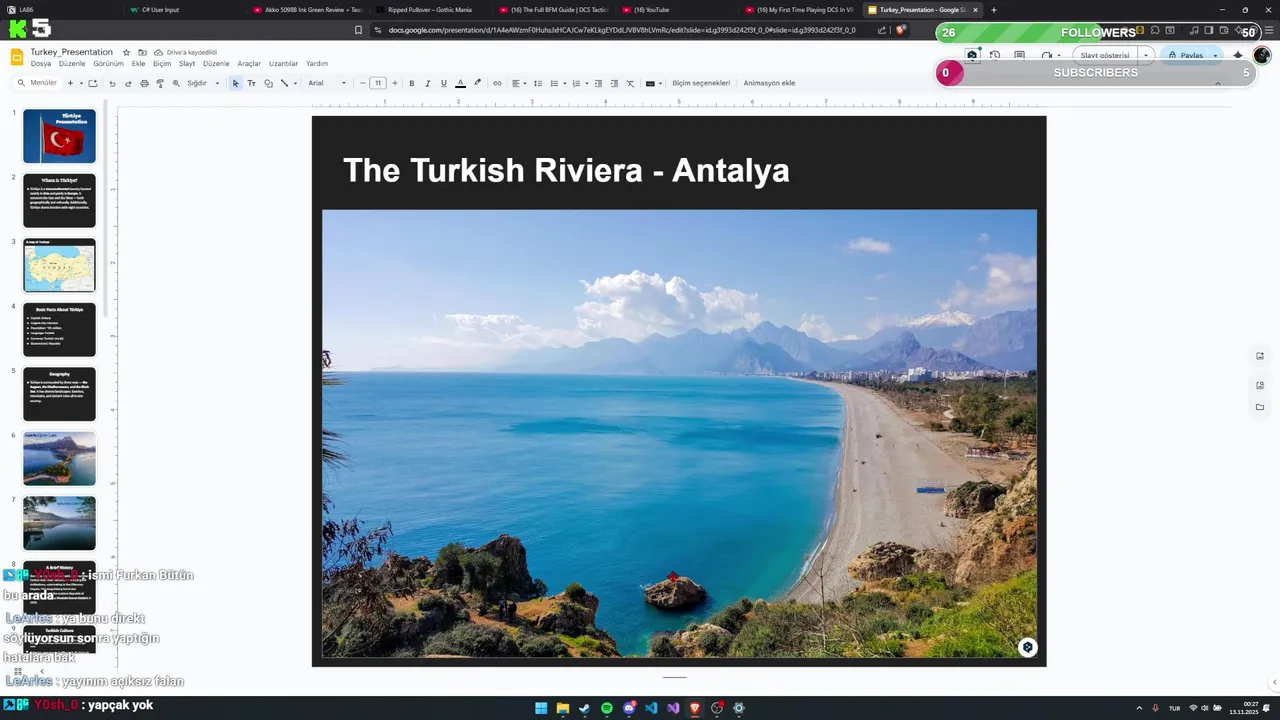Click the slide title The Turkish Riviera - Antalya
The image size is (1280, 720).
tap(566, 170)
